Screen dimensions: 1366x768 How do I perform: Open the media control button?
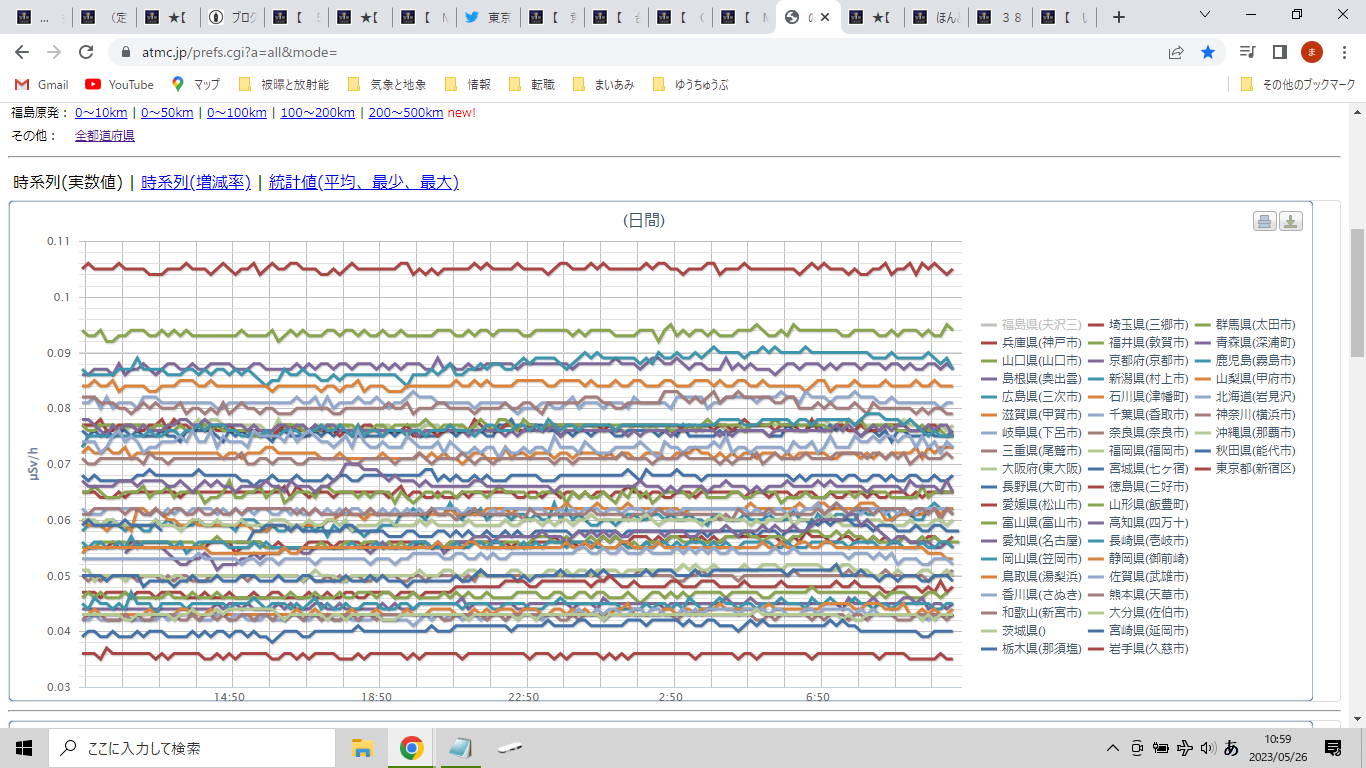pos(1247,52)
